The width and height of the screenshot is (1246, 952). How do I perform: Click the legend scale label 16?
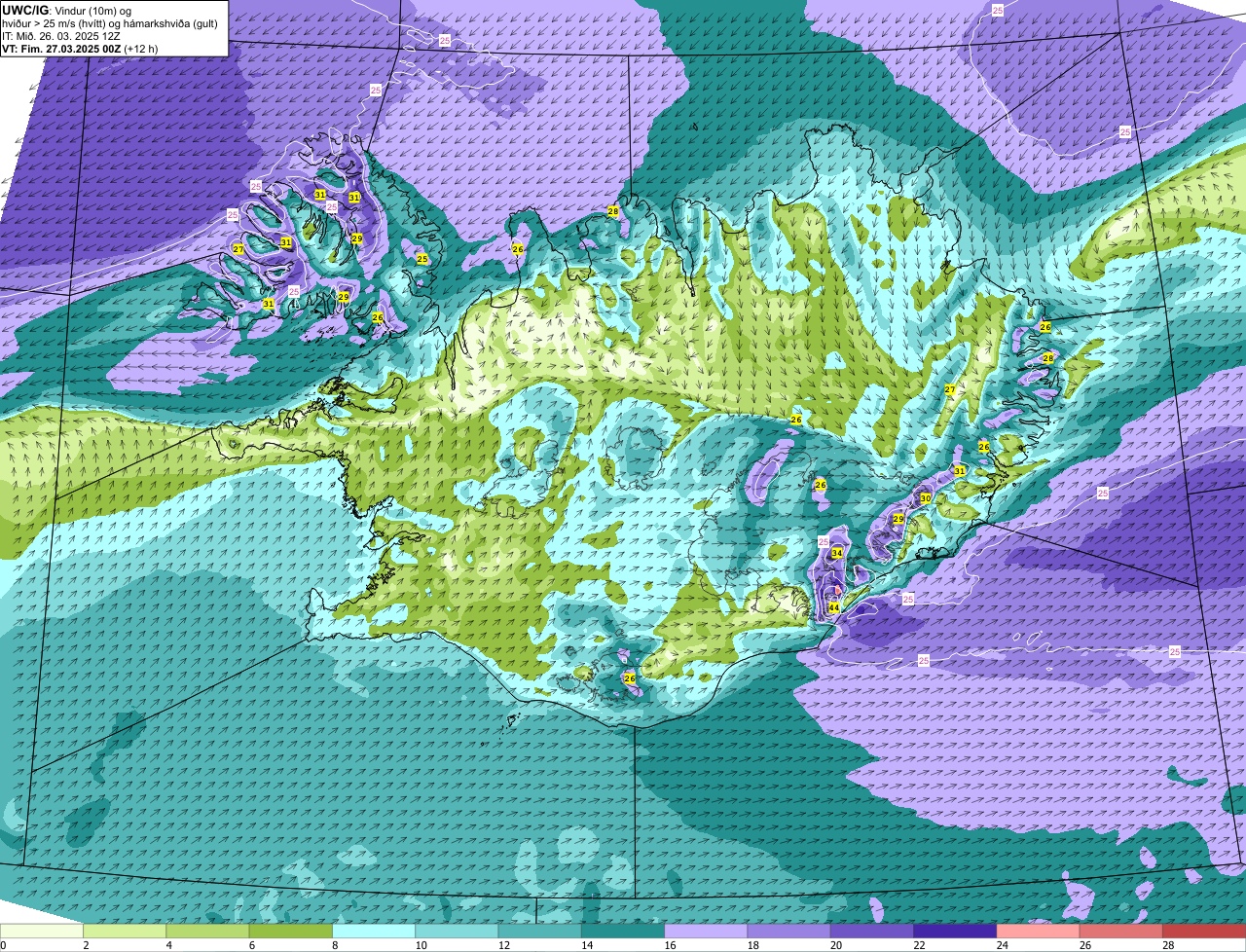click(x=670, y=945)
